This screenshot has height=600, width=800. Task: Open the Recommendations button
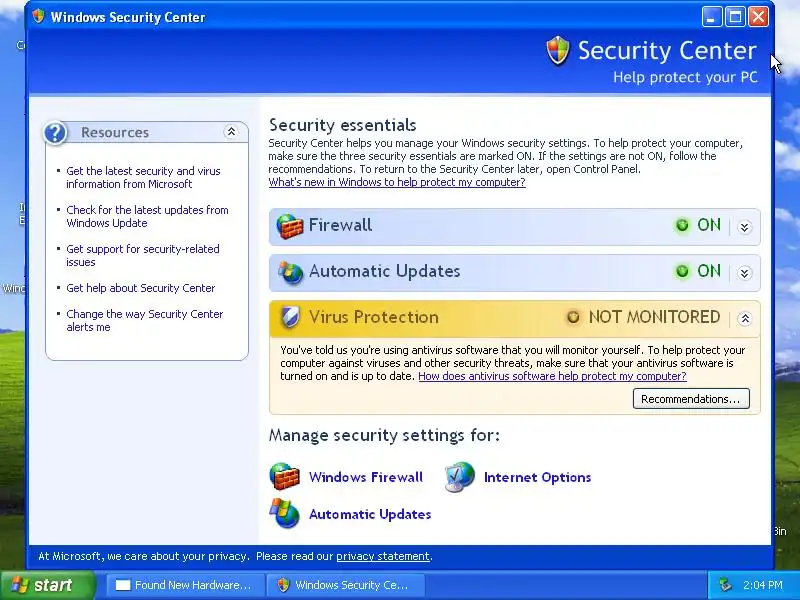pos(691,398)
